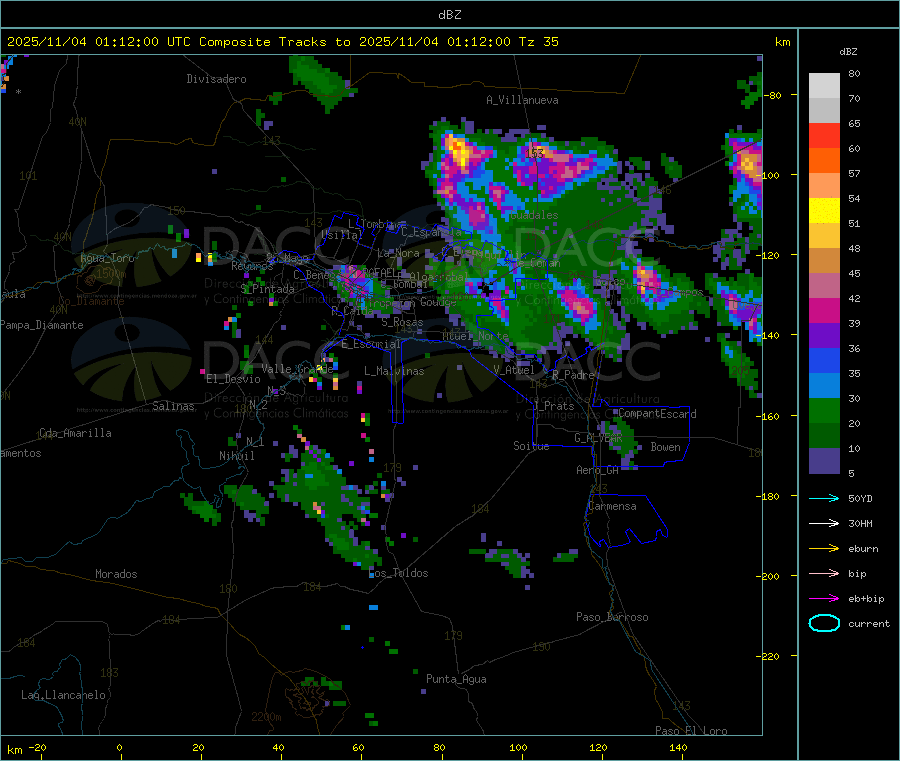This screenshot has width=900, height=761.
Task: Click the 'dBZ' label above the color scale
Action: tap(848, 52)
